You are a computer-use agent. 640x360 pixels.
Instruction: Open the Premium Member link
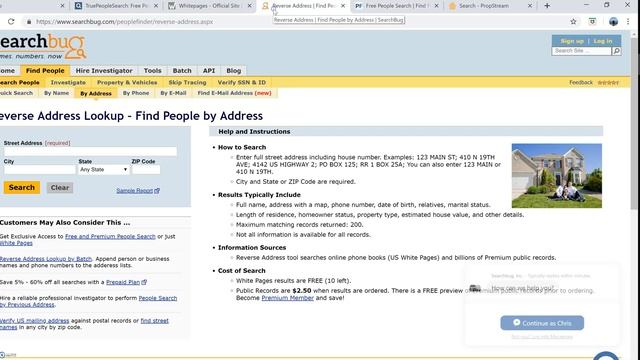click(287, 298)
